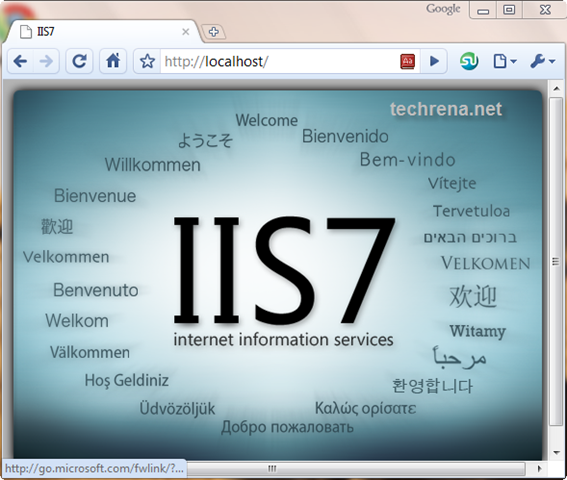
Task: Click the Arabic 'مرحباً' text
Action: 459,357
